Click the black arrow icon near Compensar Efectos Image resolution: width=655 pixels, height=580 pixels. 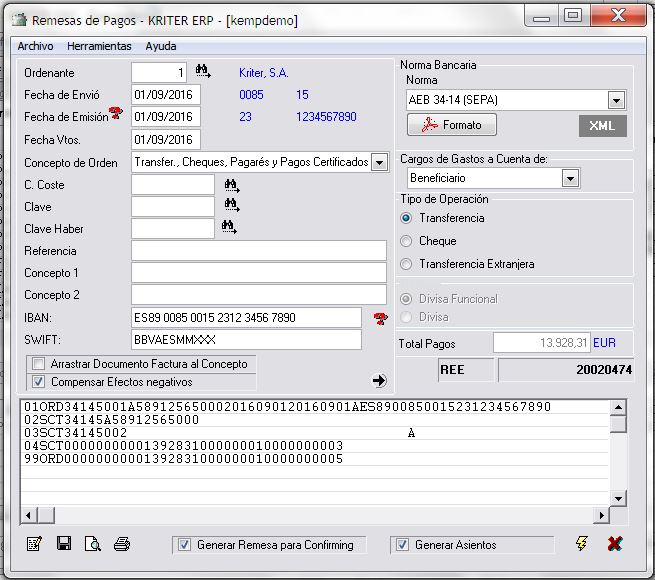tap(379, 380)
